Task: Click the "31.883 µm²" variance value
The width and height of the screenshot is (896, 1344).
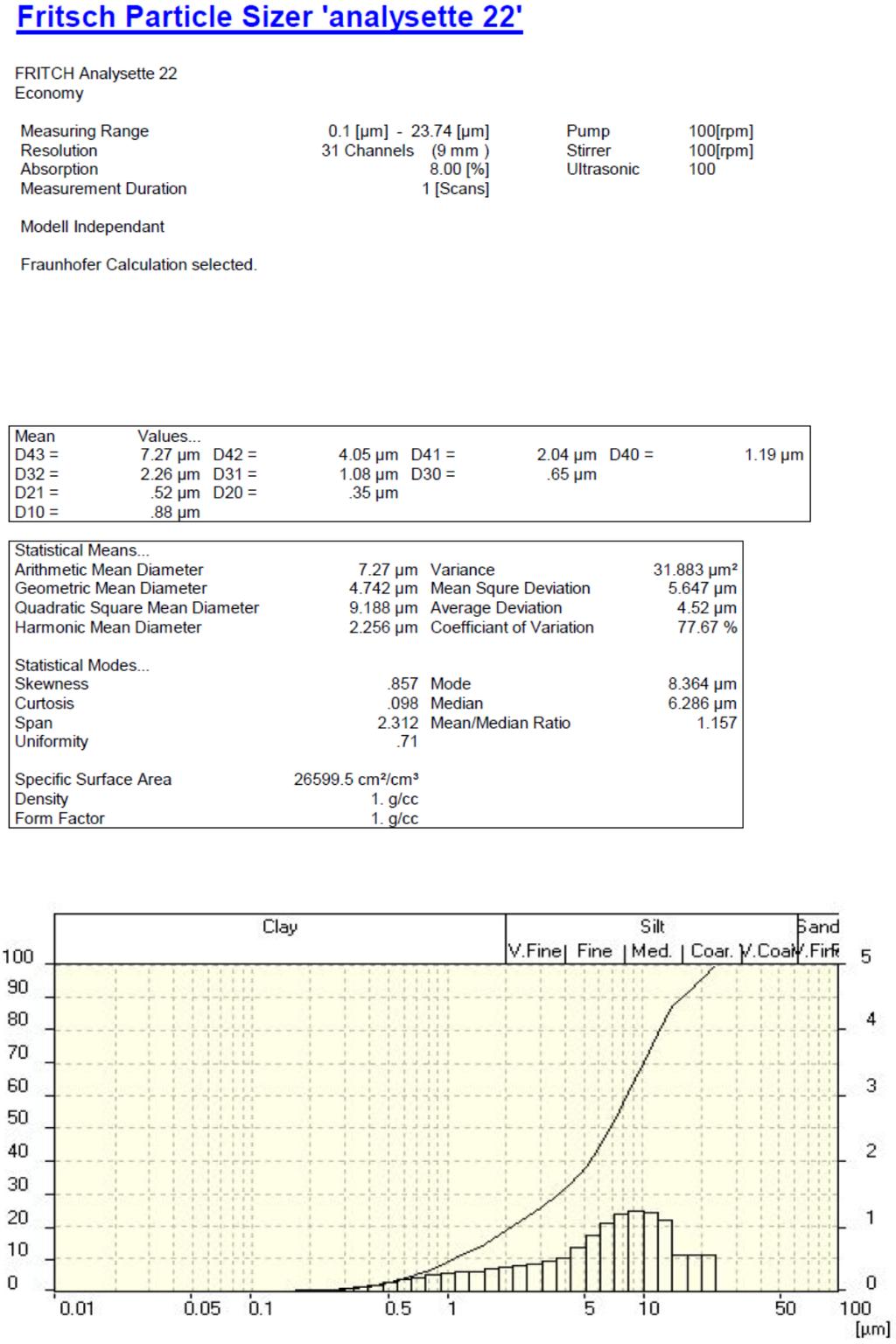Action: coord(696,570)
